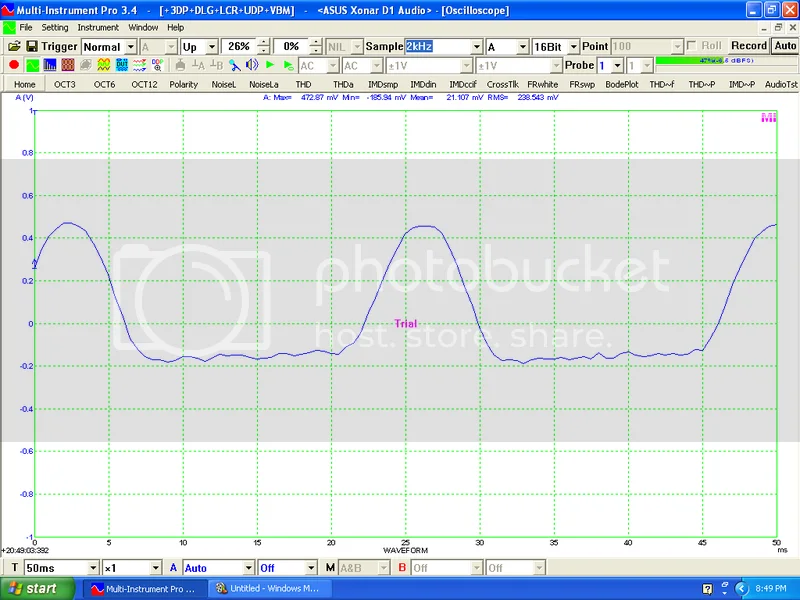Open the Setting menu
The image size is (800, 600).
coord(55,27)
